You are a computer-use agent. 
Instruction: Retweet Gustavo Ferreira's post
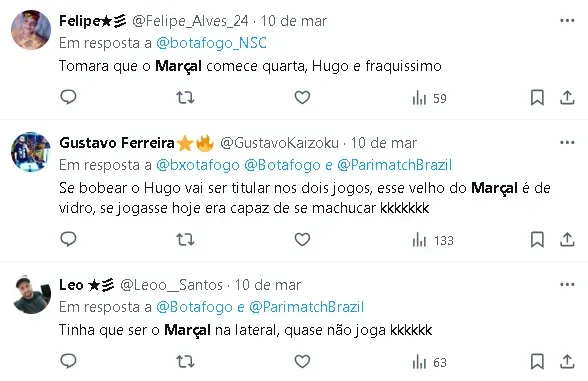pos(185,240)
